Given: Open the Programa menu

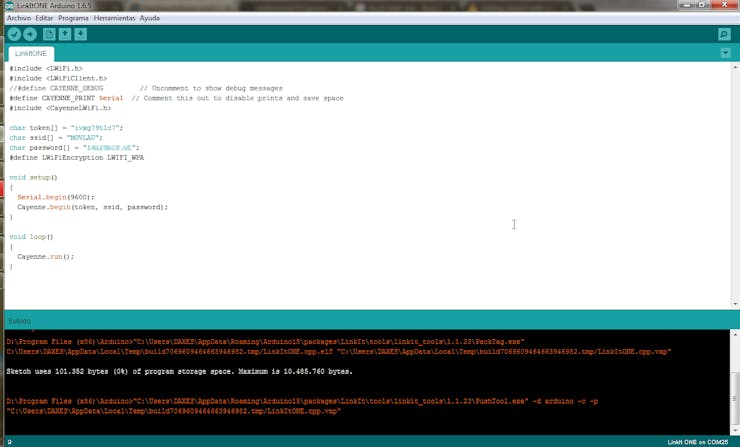Looking at the screenshot, I should pos(73,18).
